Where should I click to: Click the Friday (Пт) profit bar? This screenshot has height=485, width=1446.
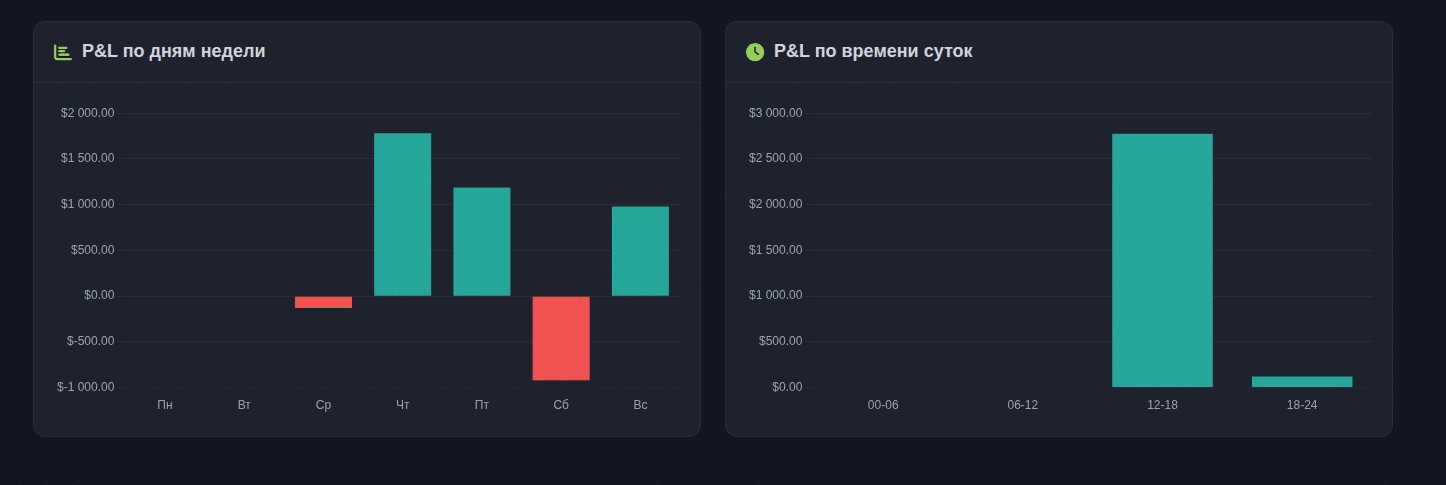pyautogui.click(x=481, y=241)
